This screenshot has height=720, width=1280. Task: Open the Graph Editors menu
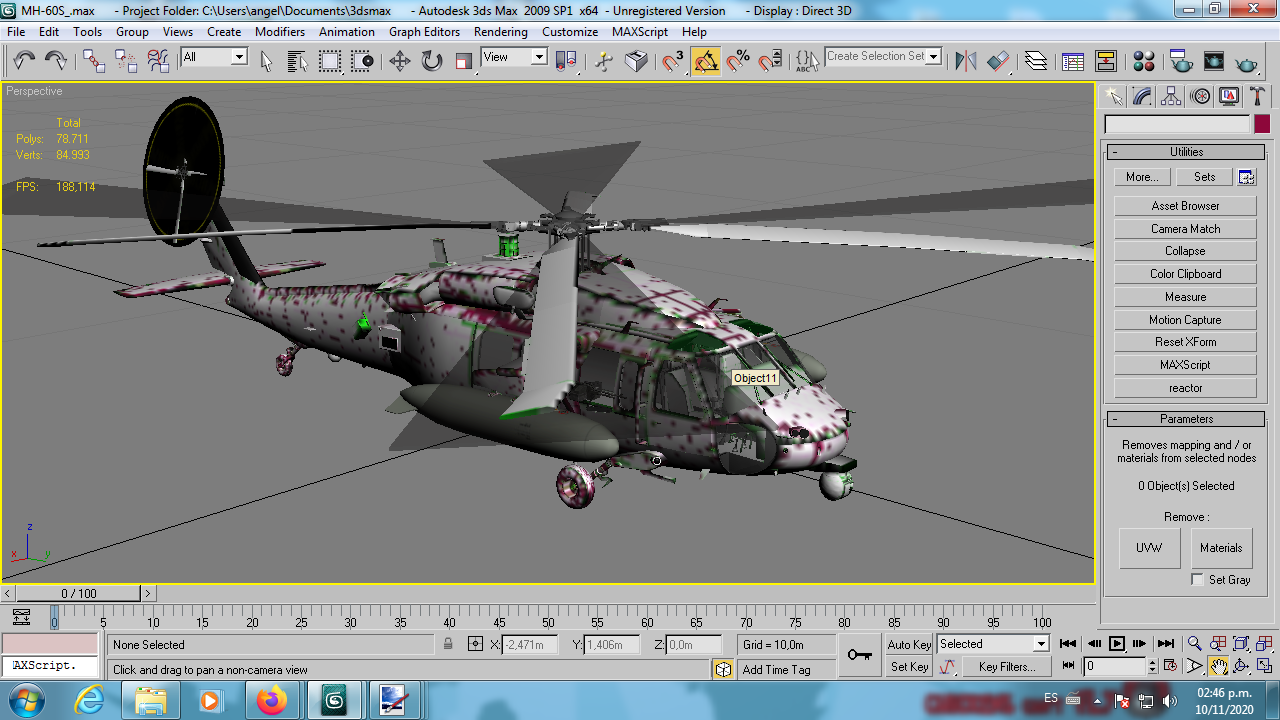coord(424,32)
